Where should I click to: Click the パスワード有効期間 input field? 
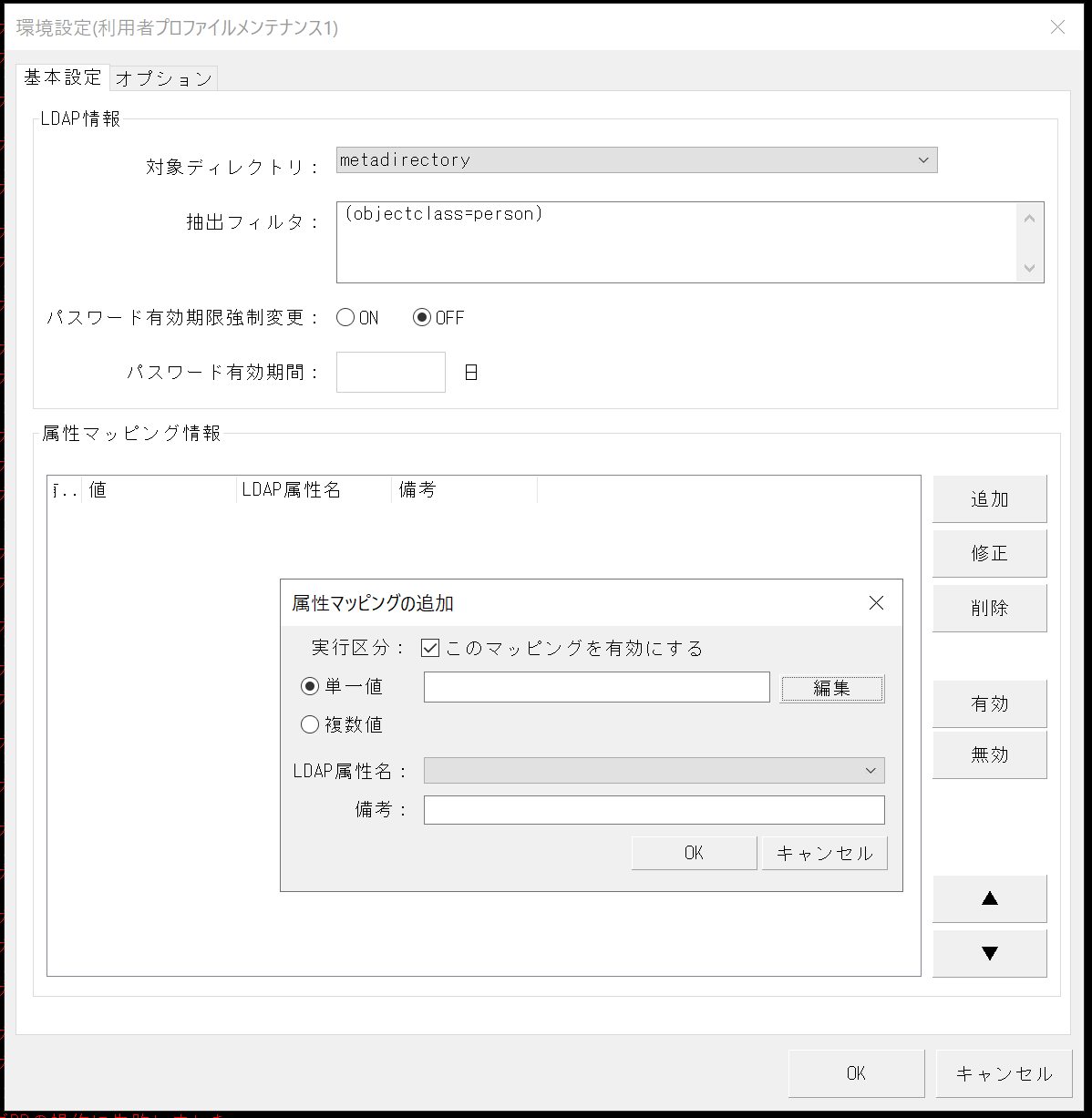click(390, 372)
